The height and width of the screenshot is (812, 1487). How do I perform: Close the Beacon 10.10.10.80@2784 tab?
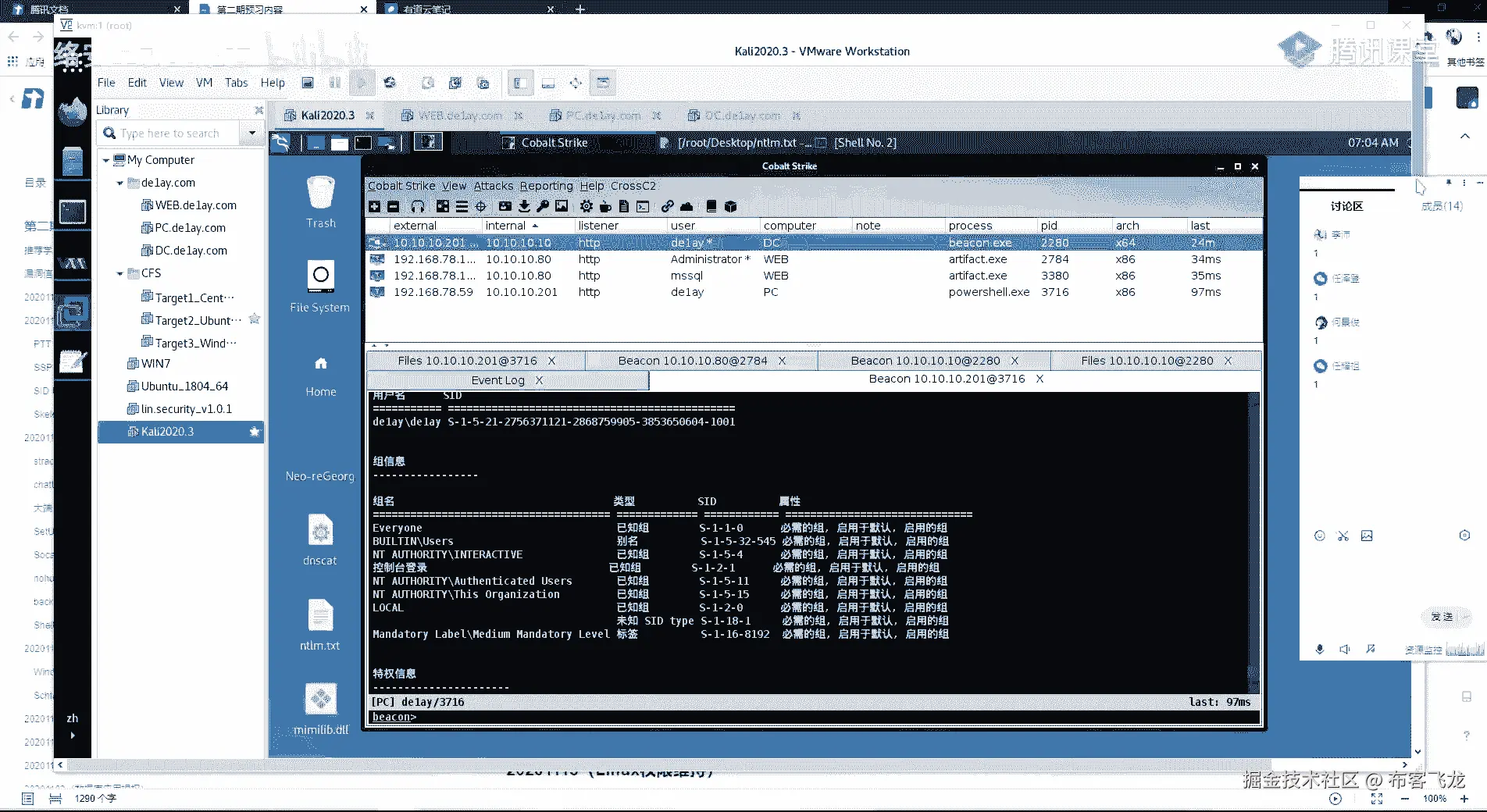(782, 361)
